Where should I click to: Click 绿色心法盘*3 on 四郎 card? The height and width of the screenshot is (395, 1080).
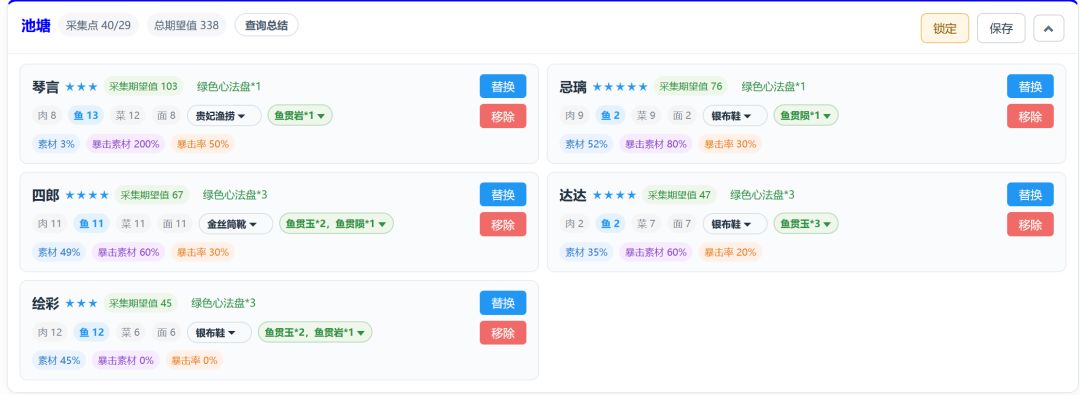(235, 195)
